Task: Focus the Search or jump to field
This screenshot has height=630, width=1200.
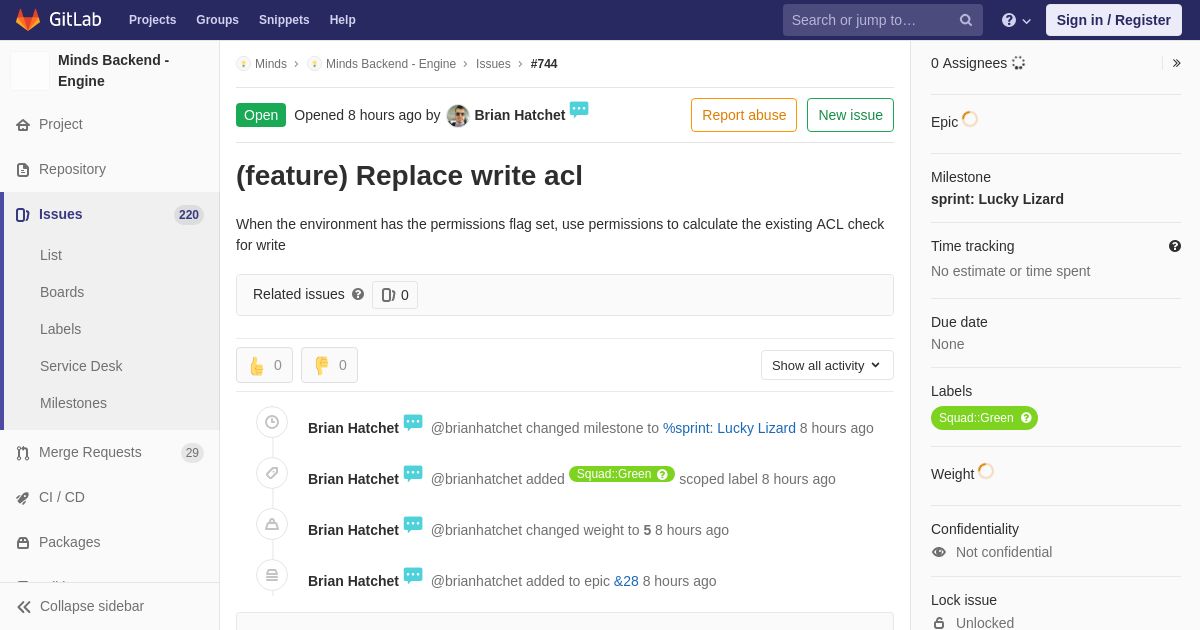Action: pyautogui.click(x=868, y=20)
